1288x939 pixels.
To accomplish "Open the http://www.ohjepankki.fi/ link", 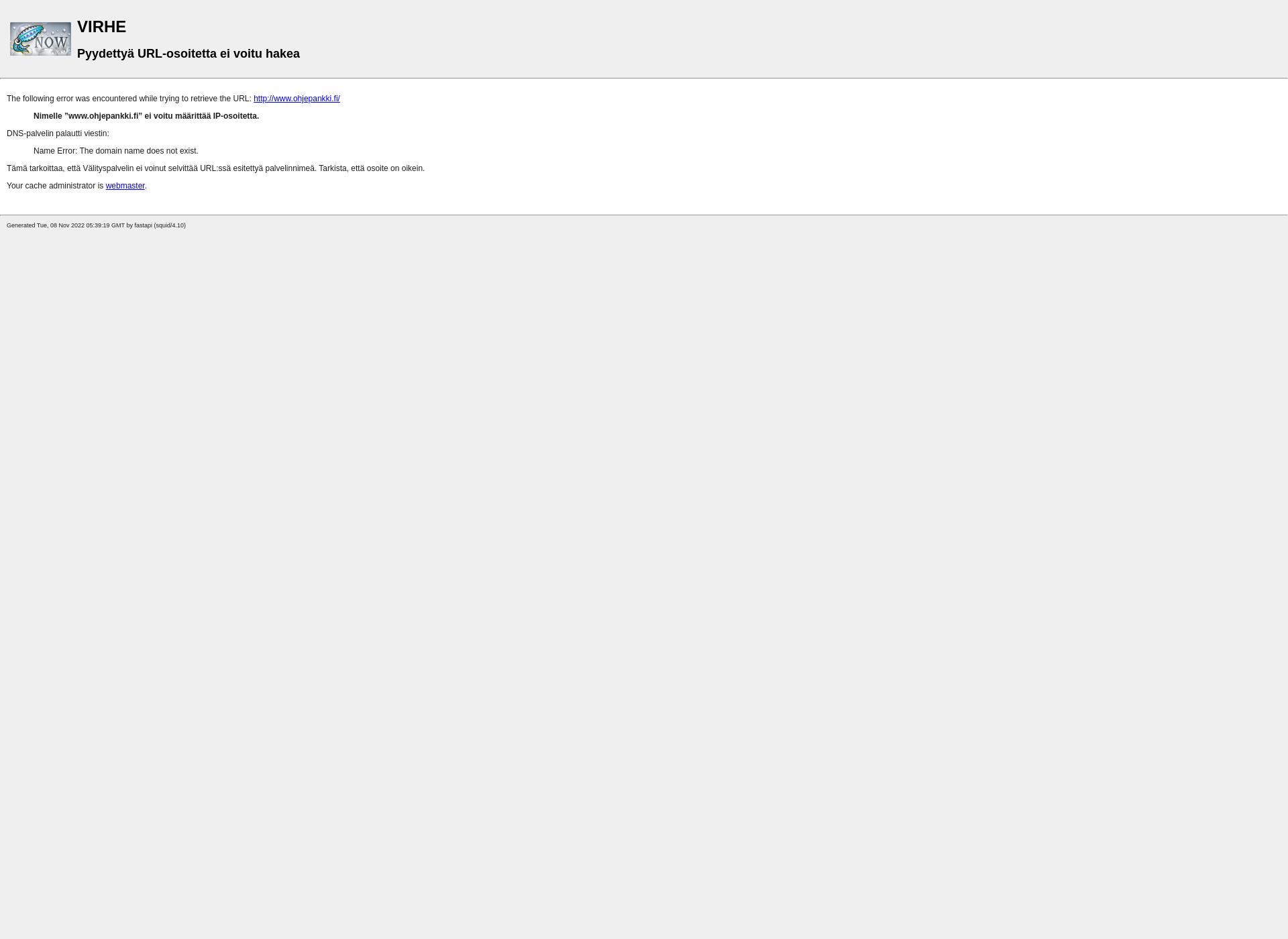I will pos(296,98).
